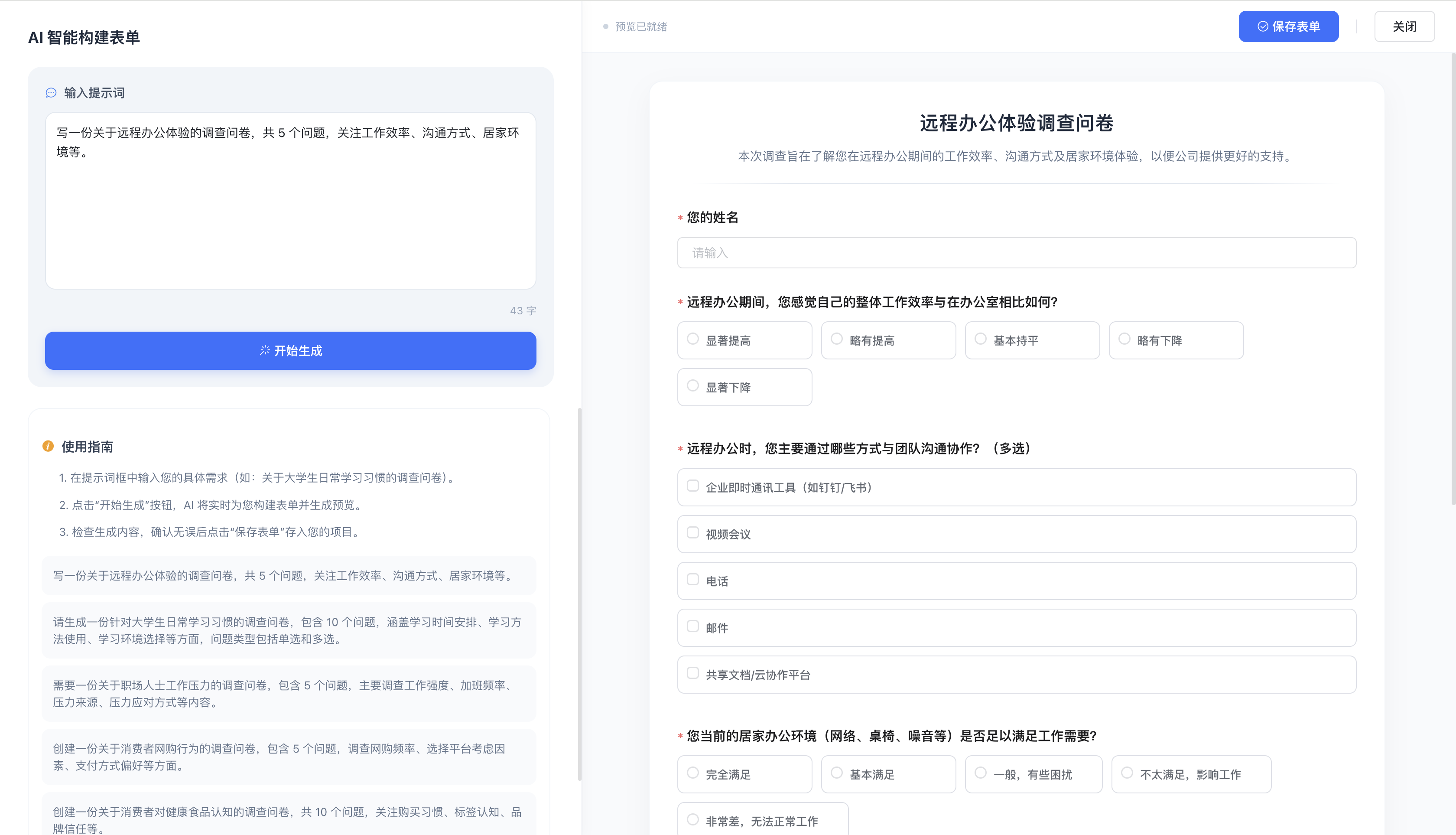
Task: Click guide step 3 about 保存表单
Action: [x=210, y=532]
